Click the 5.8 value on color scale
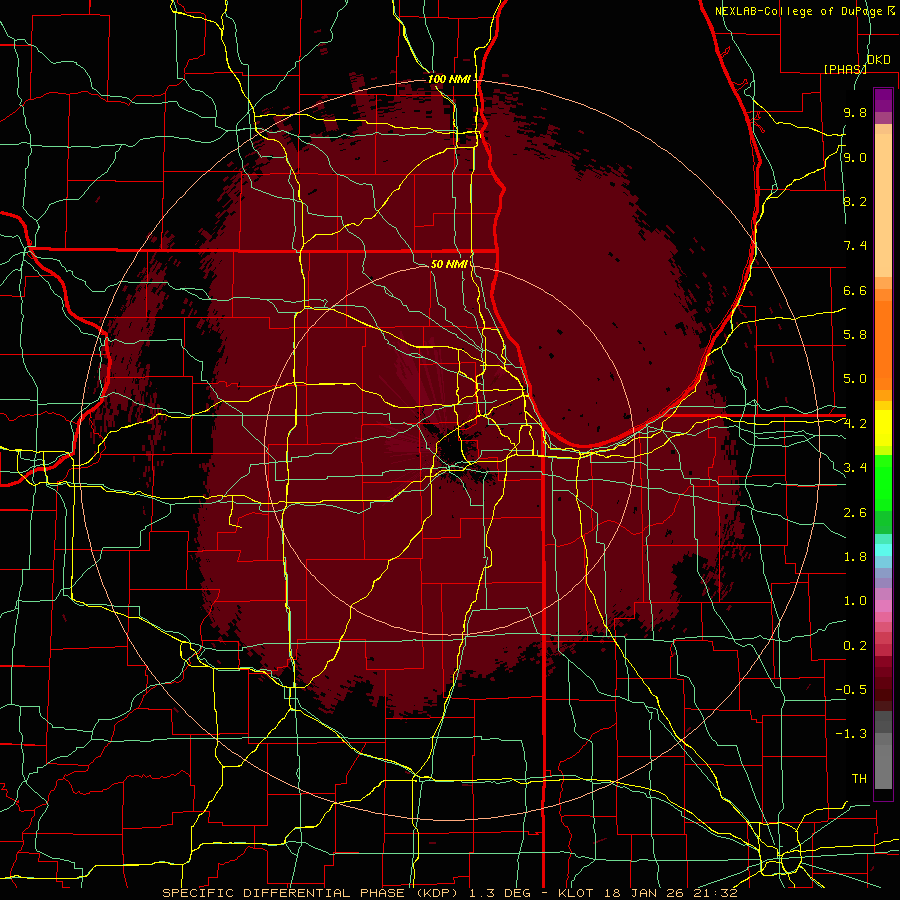This screenshot has width=900, height=900. pos(855,335)
